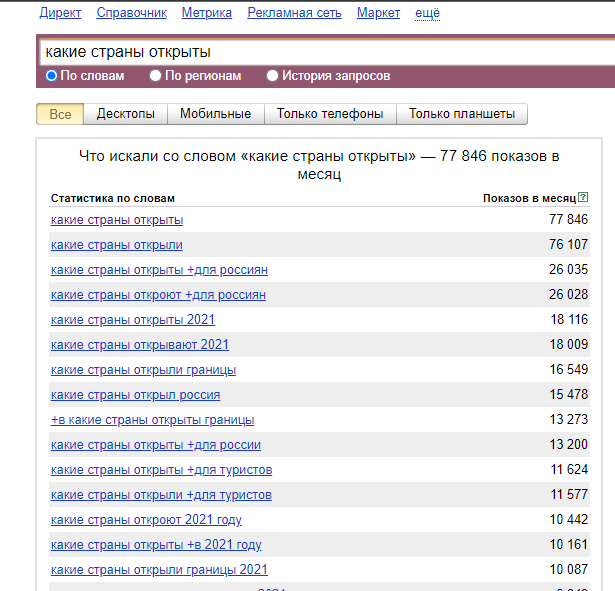
Task: Select the По словам radio button
Action: (x=52, y=76)
